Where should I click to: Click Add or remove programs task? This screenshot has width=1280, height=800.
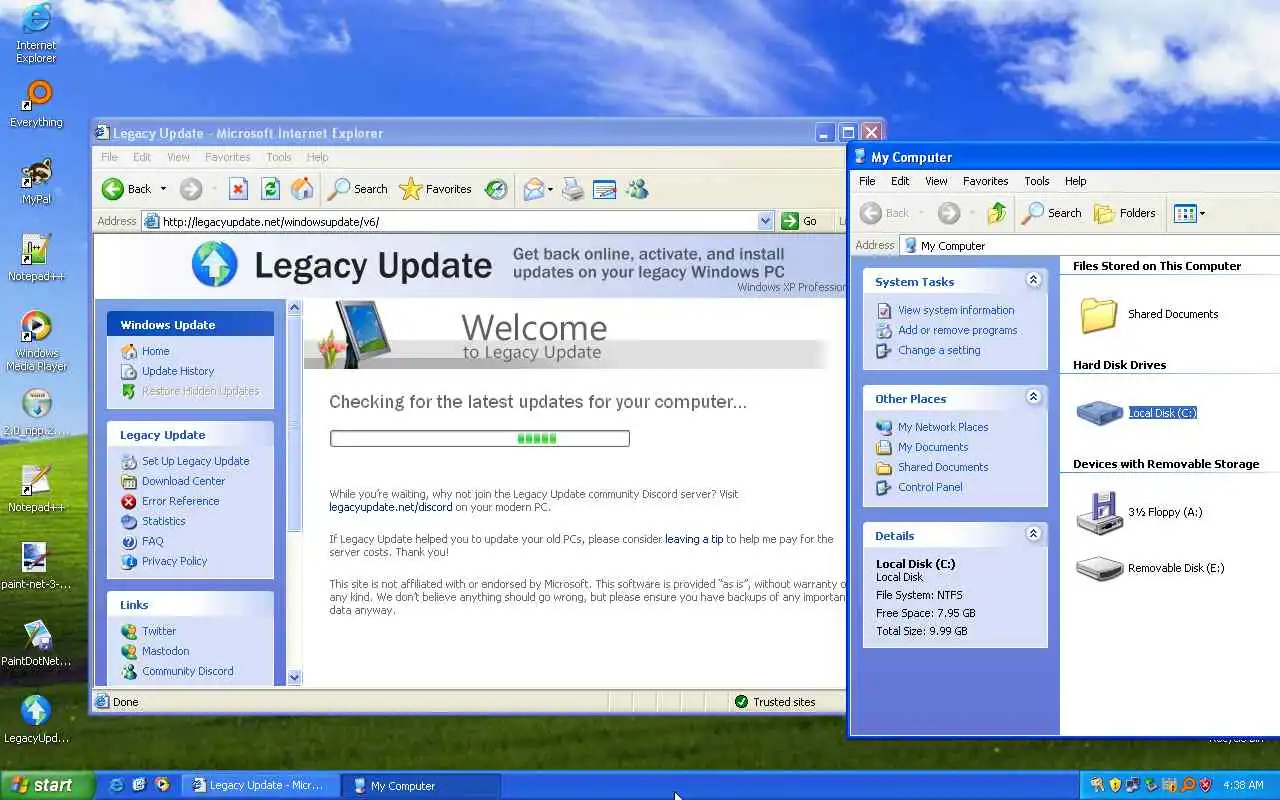957,330
